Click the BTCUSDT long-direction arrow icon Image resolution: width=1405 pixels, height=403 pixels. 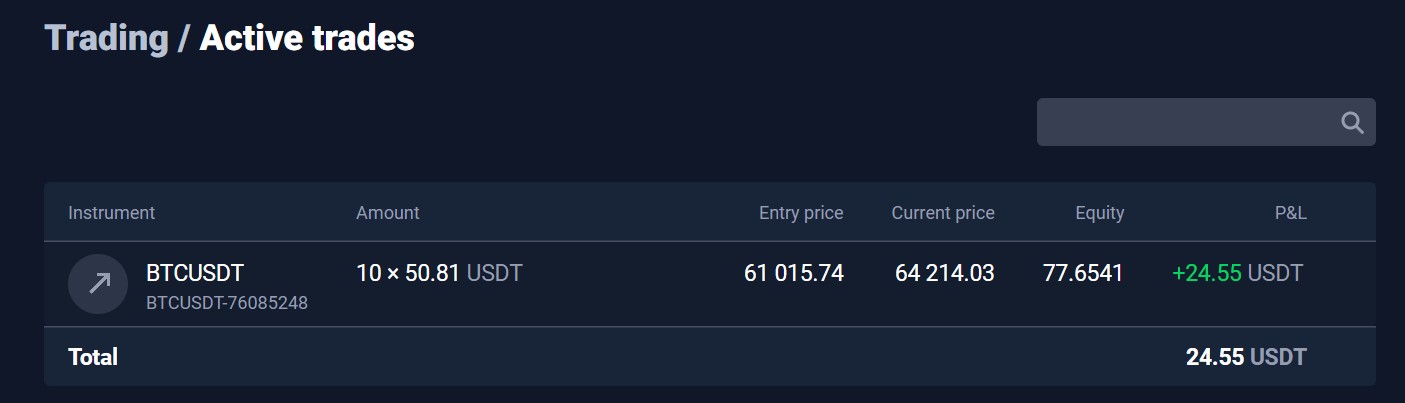click(x=98, y=284)
